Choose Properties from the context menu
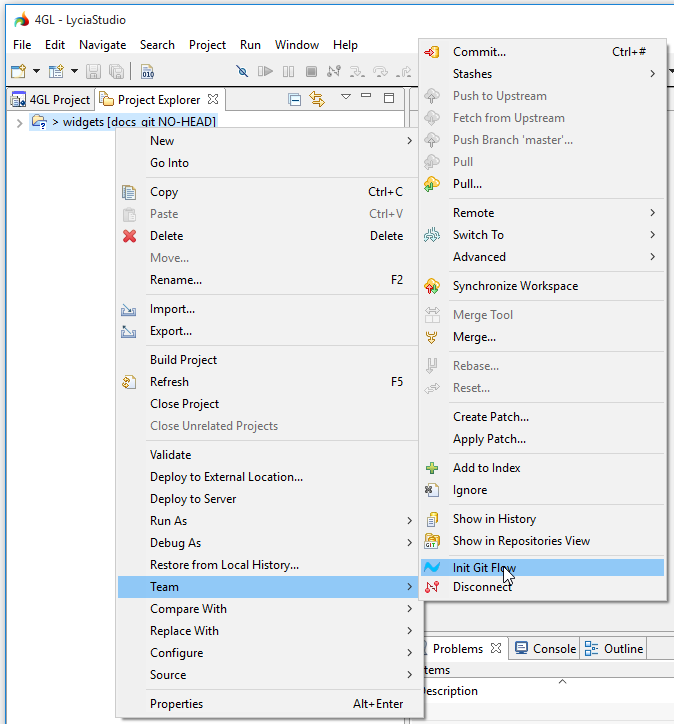 [x=176, y=704]
